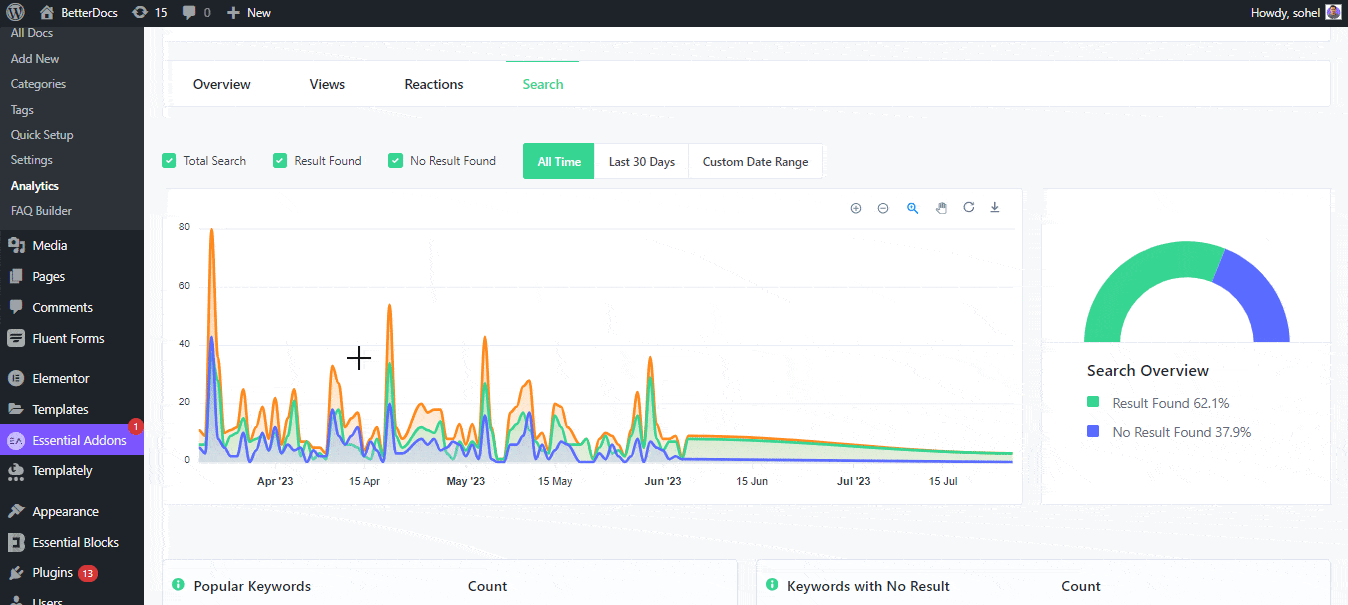Click the zoom-in icon on the chart toolbar

[855, 207]
